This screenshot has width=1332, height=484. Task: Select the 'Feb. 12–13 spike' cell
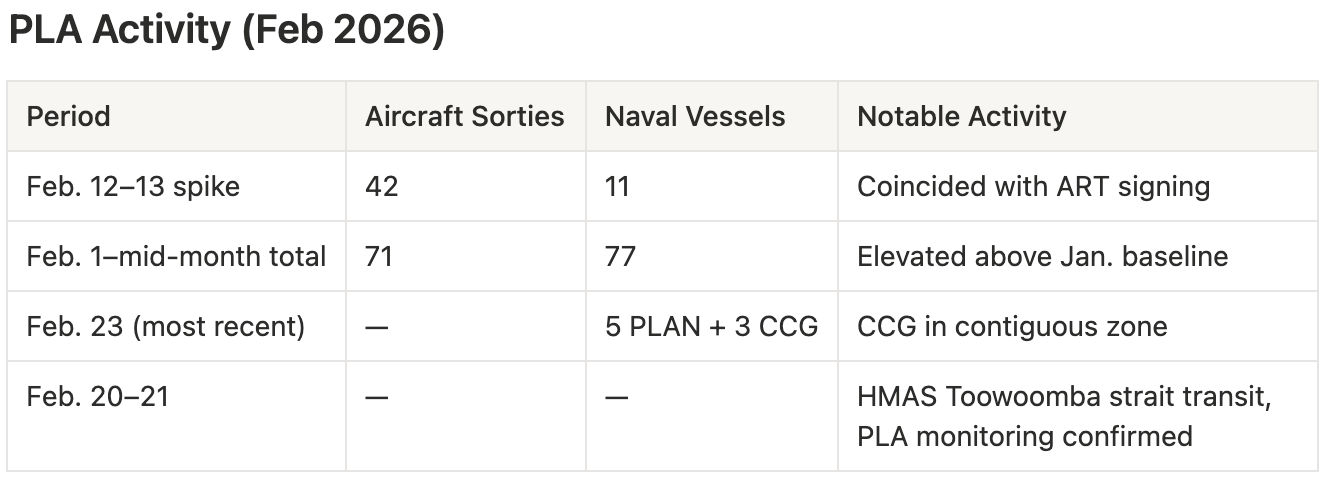tap(133, 186)
